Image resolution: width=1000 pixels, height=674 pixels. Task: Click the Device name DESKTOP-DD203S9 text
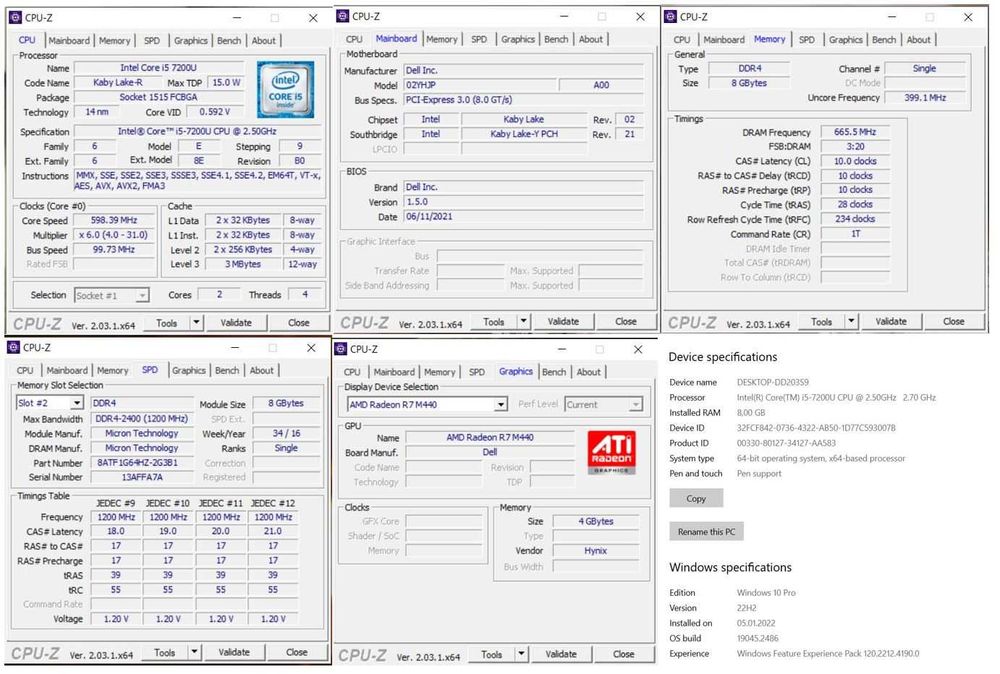click(x=772, y=382)
